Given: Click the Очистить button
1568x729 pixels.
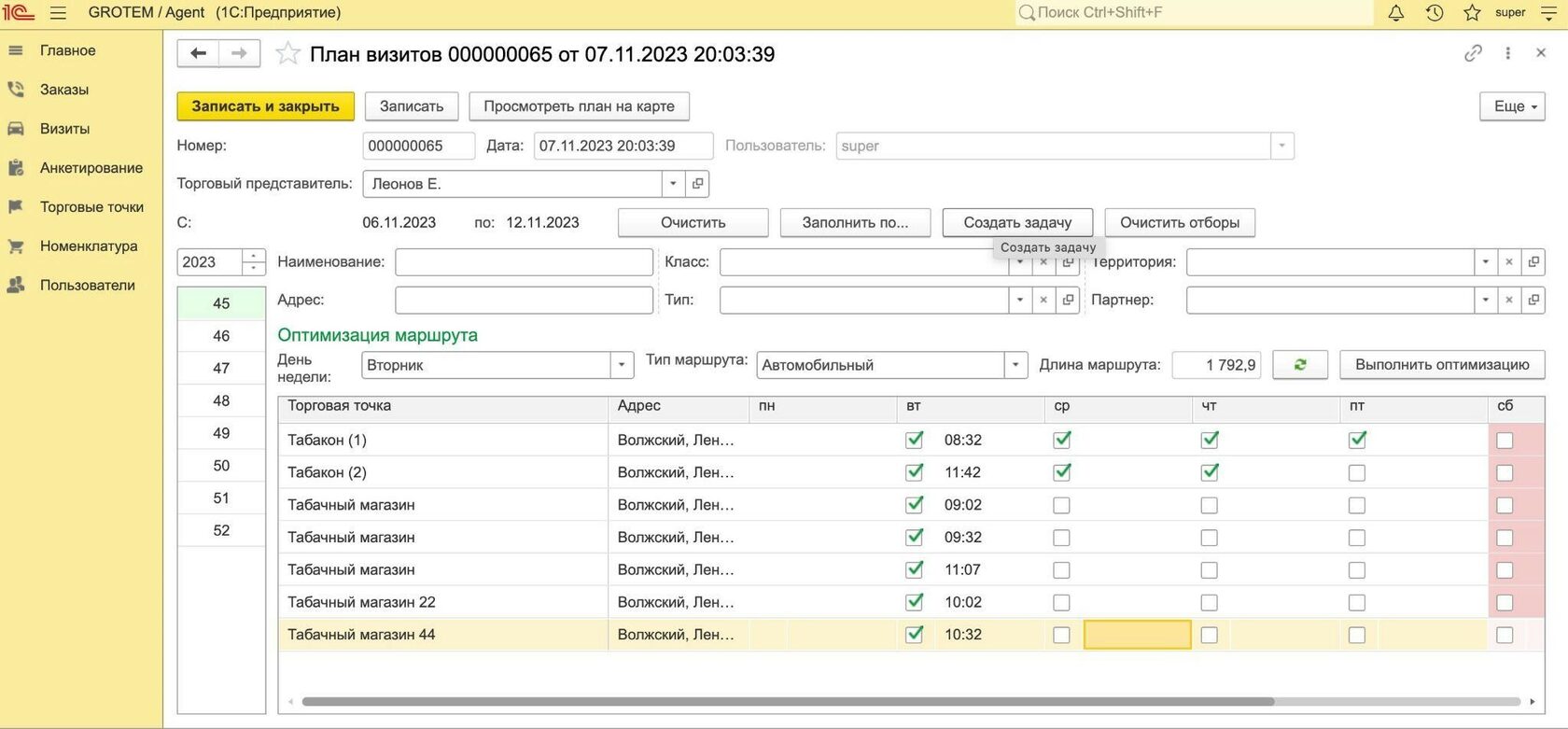Looking at the screenshot, I should (693, 222).
